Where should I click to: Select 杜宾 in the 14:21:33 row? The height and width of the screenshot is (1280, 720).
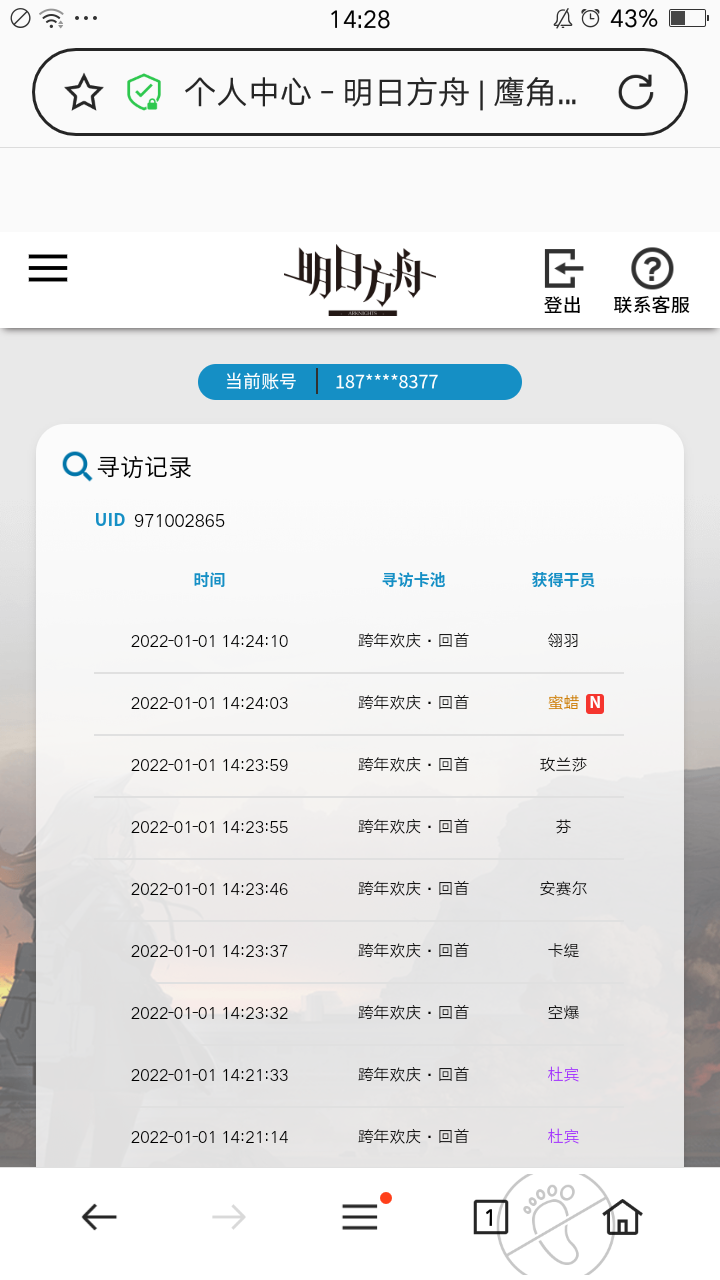(563, 1075)
